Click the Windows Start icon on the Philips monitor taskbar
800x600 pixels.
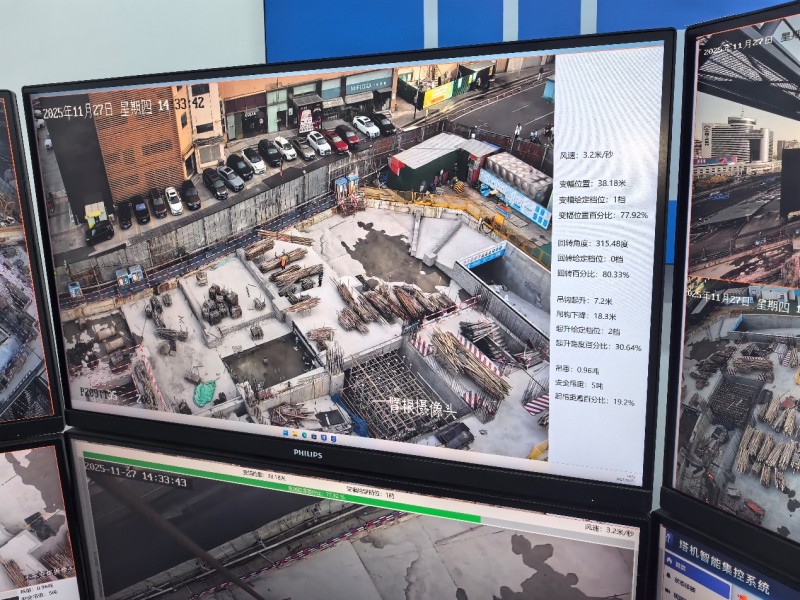click(286, 435)
